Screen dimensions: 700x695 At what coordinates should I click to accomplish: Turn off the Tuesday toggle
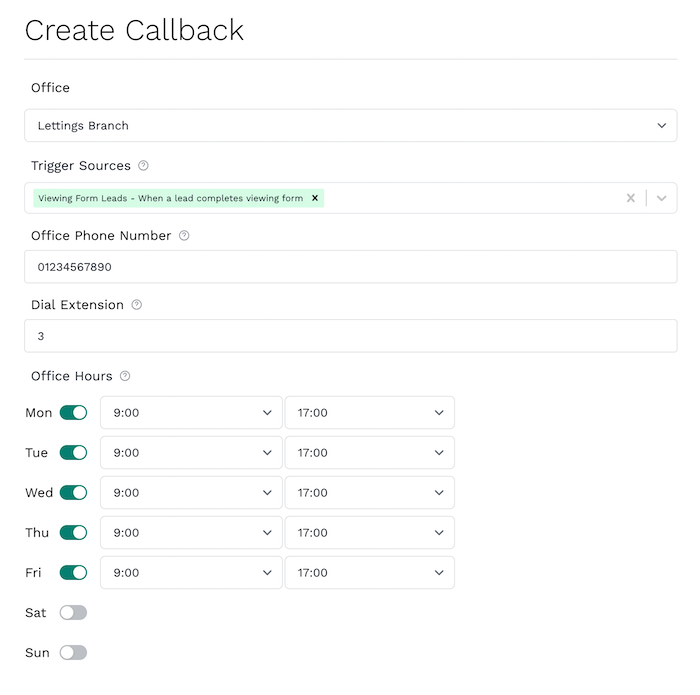point(73,453)
